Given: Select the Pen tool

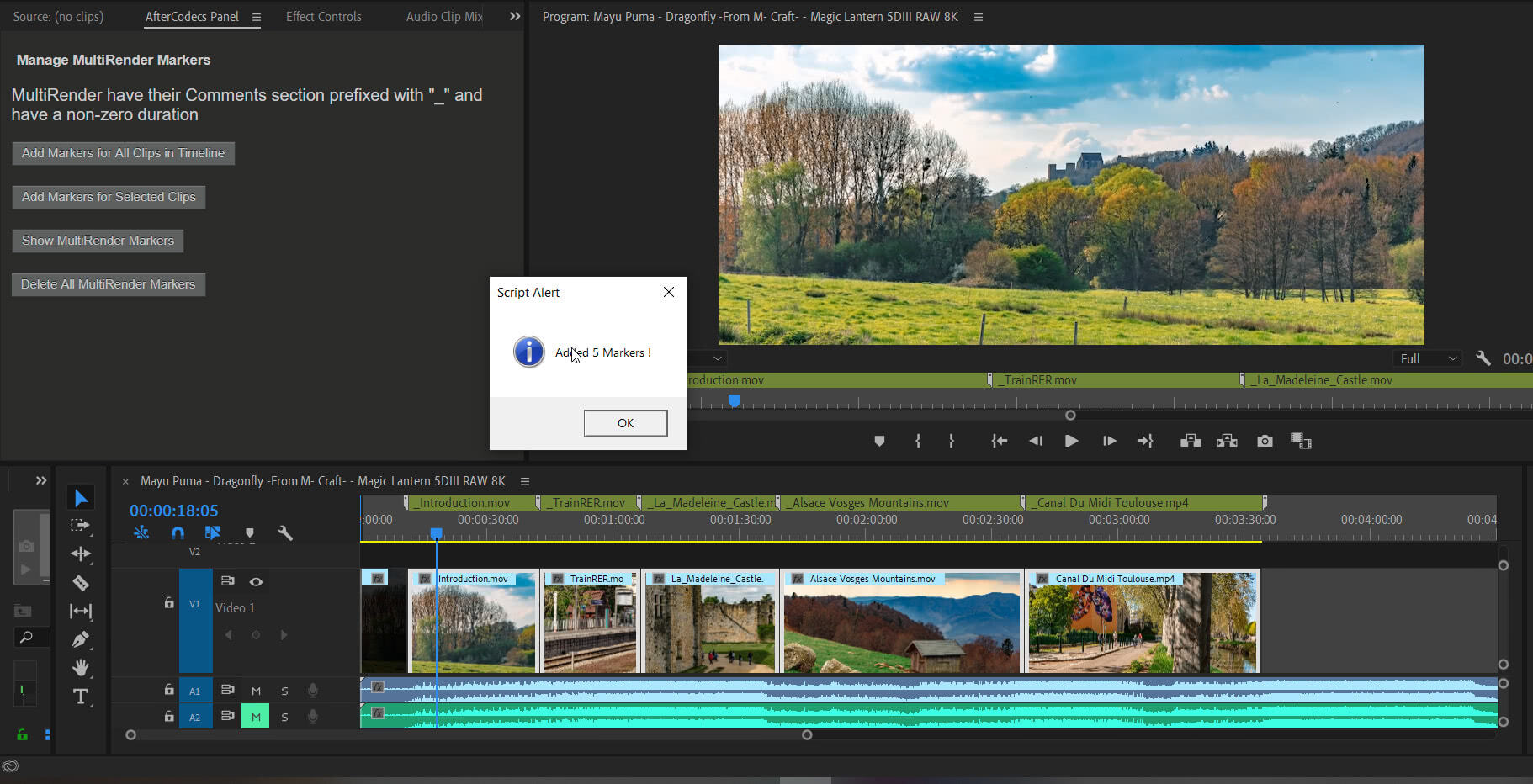Looking at the screenshot, I should point(81,639).
